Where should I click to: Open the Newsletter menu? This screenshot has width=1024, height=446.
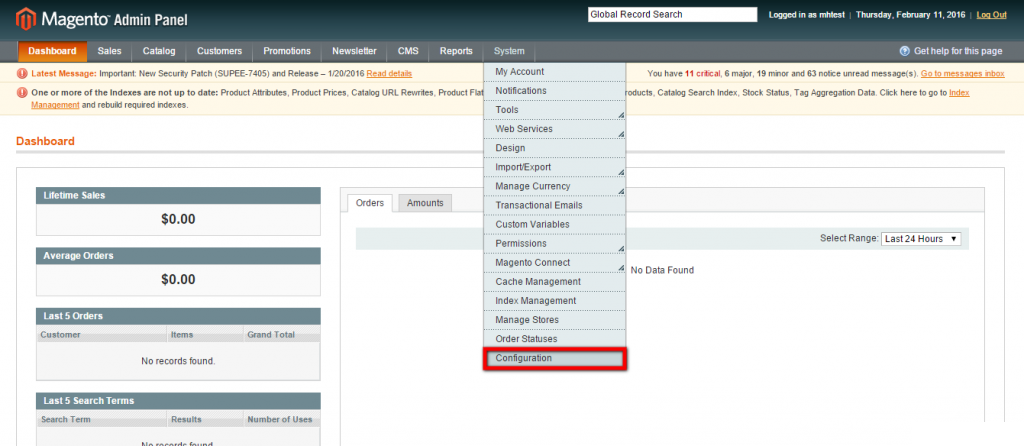pyautogui.click(x=354, y=51)
